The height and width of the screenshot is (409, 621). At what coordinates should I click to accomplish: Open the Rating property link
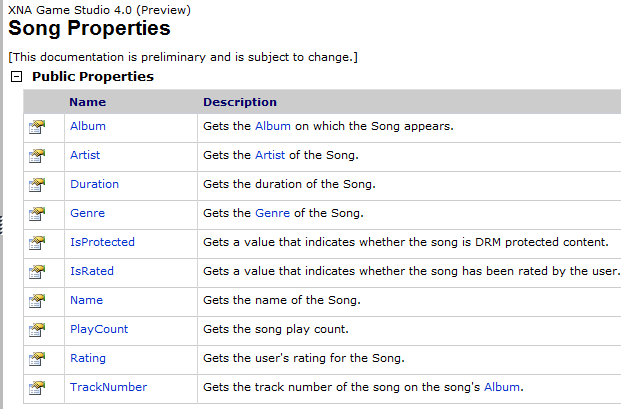[88, 358]
